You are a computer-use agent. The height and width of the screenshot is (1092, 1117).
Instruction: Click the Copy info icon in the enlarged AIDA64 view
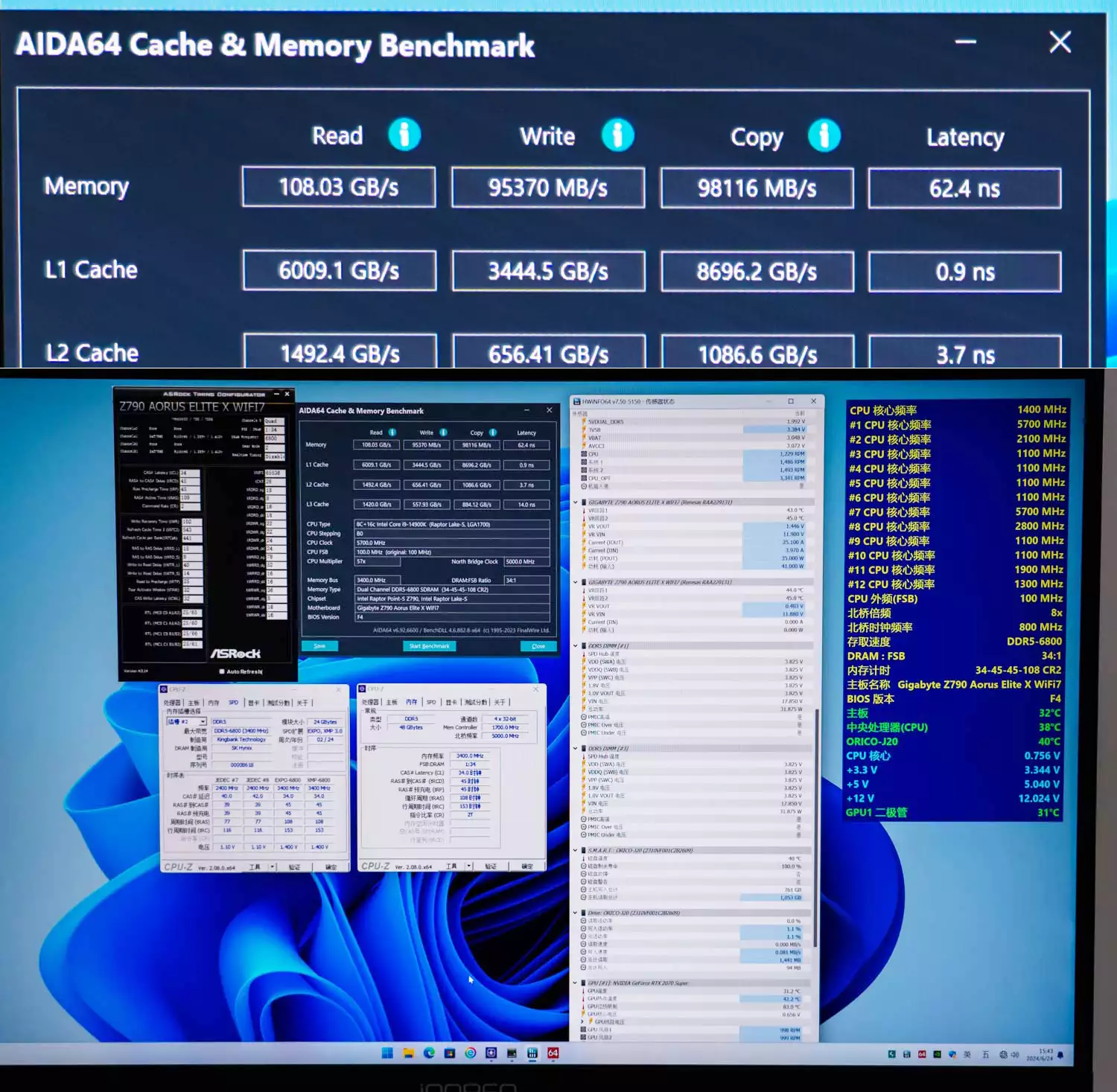(x=824, y=135)
